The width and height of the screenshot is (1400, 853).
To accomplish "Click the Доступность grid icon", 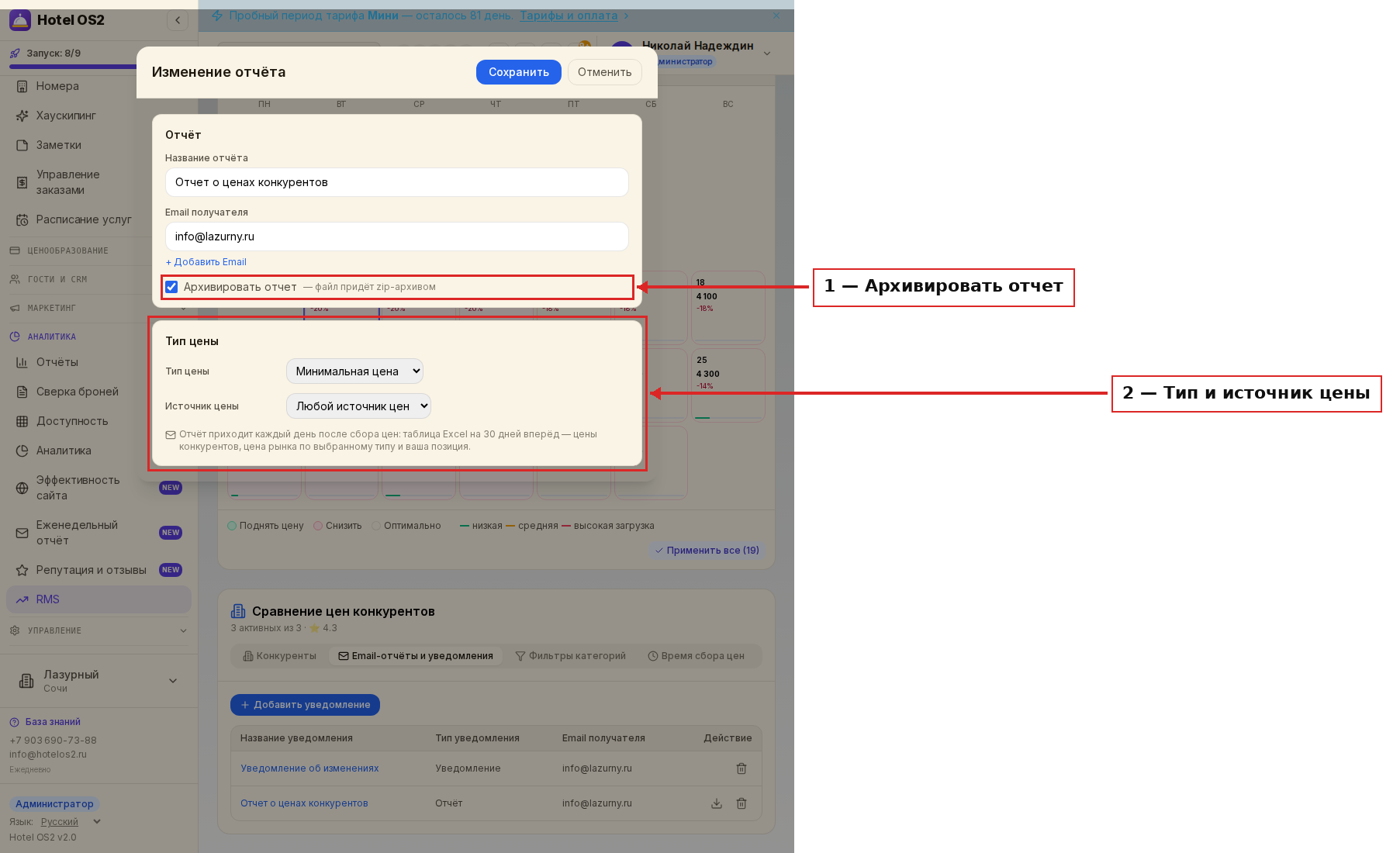I will click(22, 421).
